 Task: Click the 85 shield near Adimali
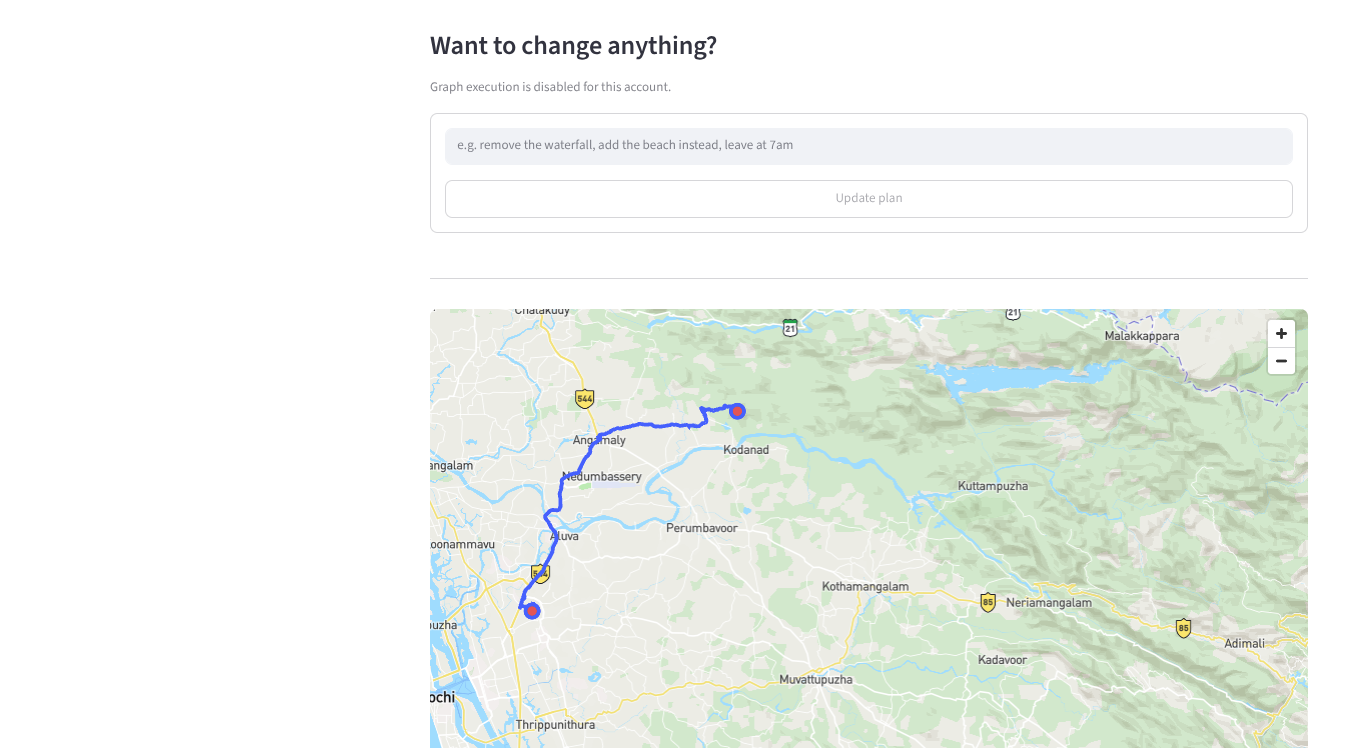coord(1183,628)
